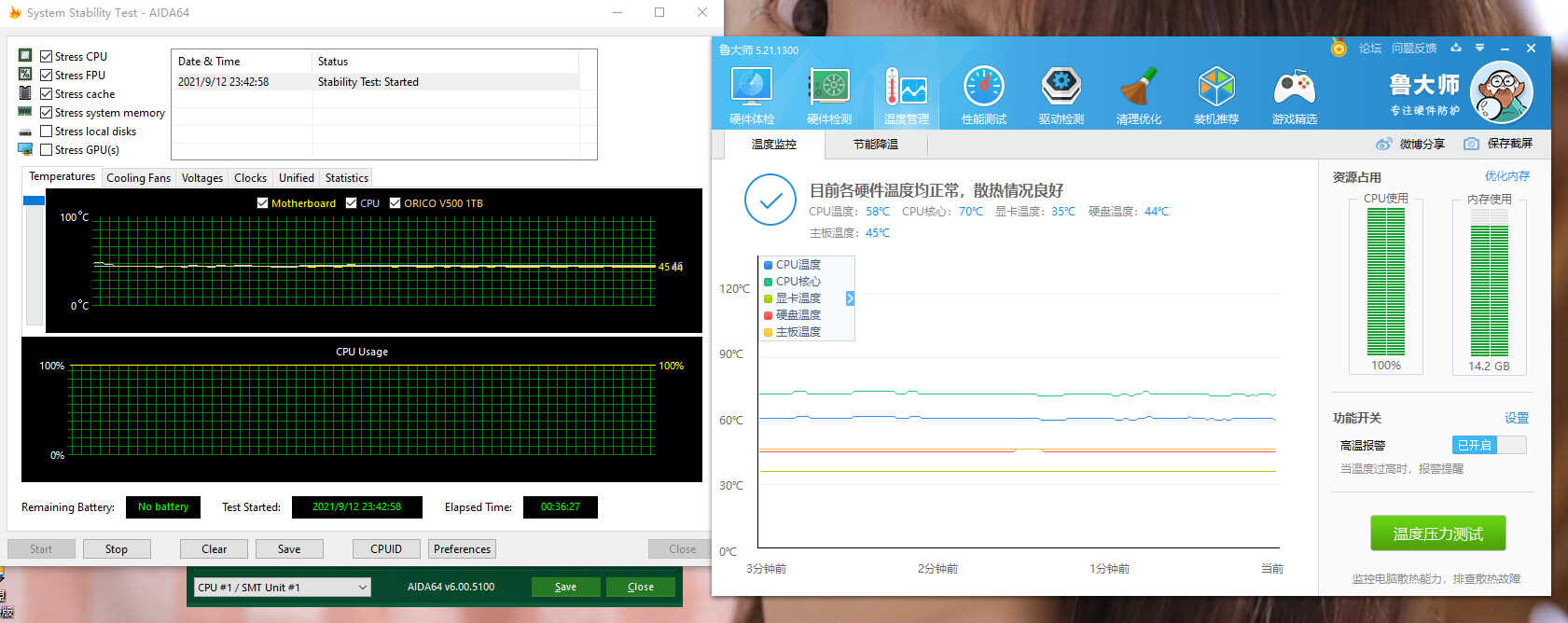This screenshot has width=1568, height=623.
Task: Open 问题反馈 feedback link
Action: [1414, 48]
